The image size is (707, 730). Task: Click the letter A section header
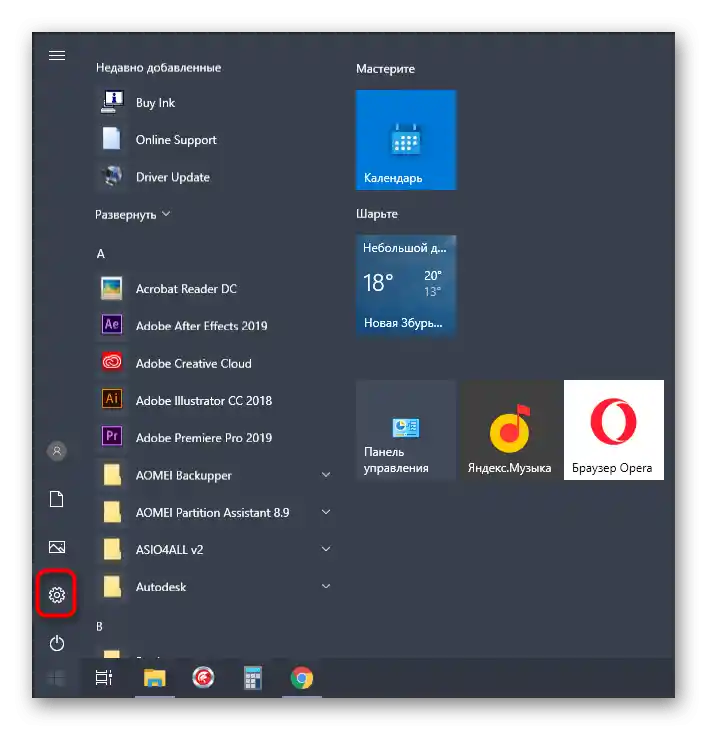[101, 254]
